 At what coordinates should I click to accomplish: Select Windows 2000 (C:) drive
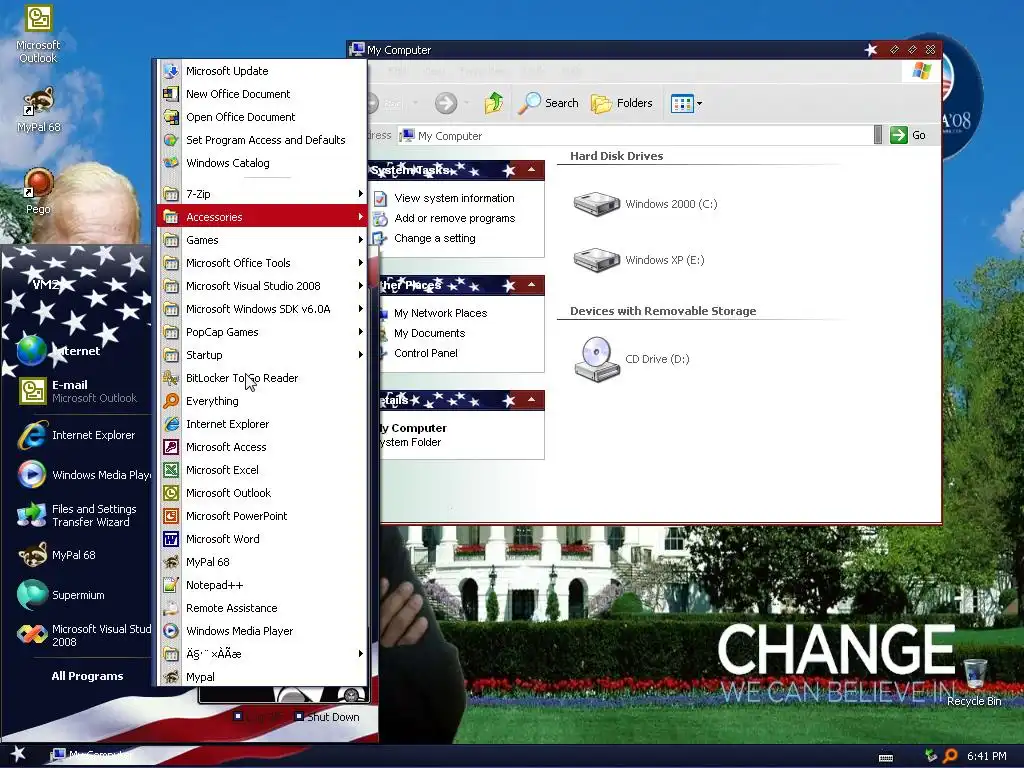pos(645,204)
